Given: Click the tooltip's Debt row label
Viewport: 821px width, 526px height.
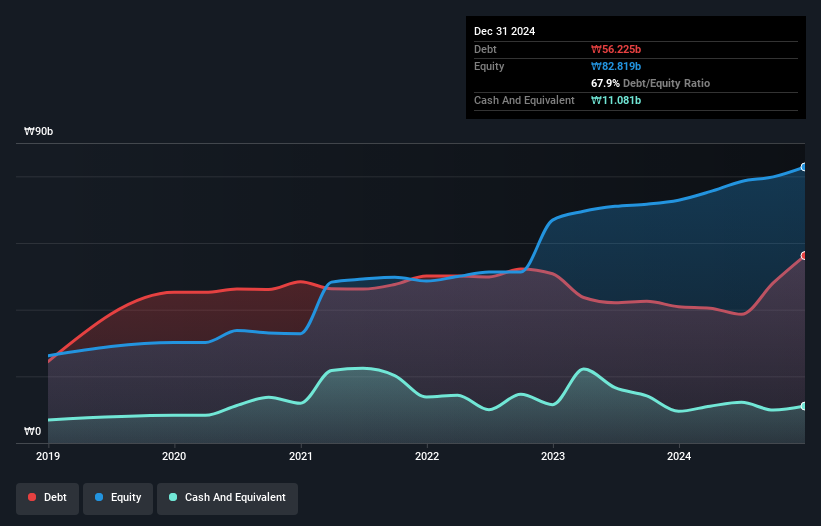Looking at the screenshot, I should point(485,49).
